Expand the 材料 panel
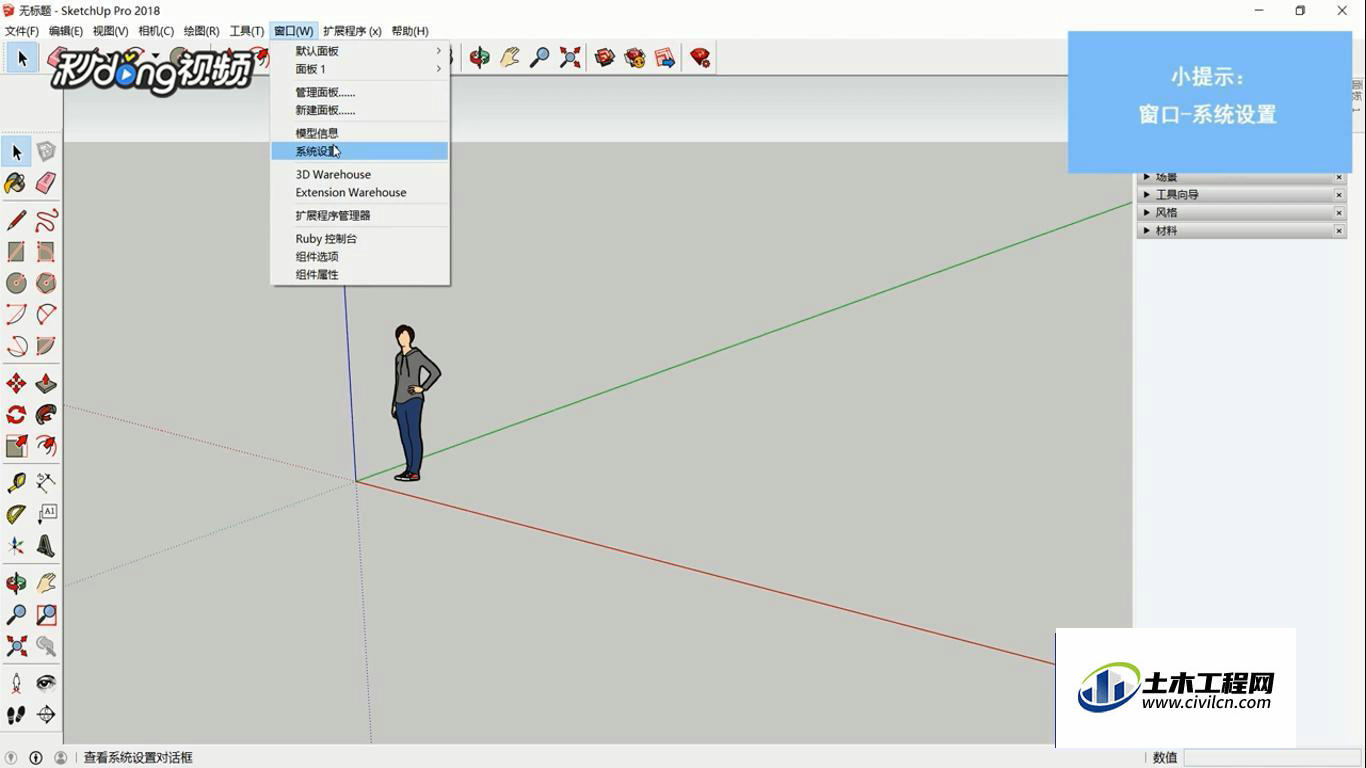The image size is (1366, 768). pos(1147,231)
